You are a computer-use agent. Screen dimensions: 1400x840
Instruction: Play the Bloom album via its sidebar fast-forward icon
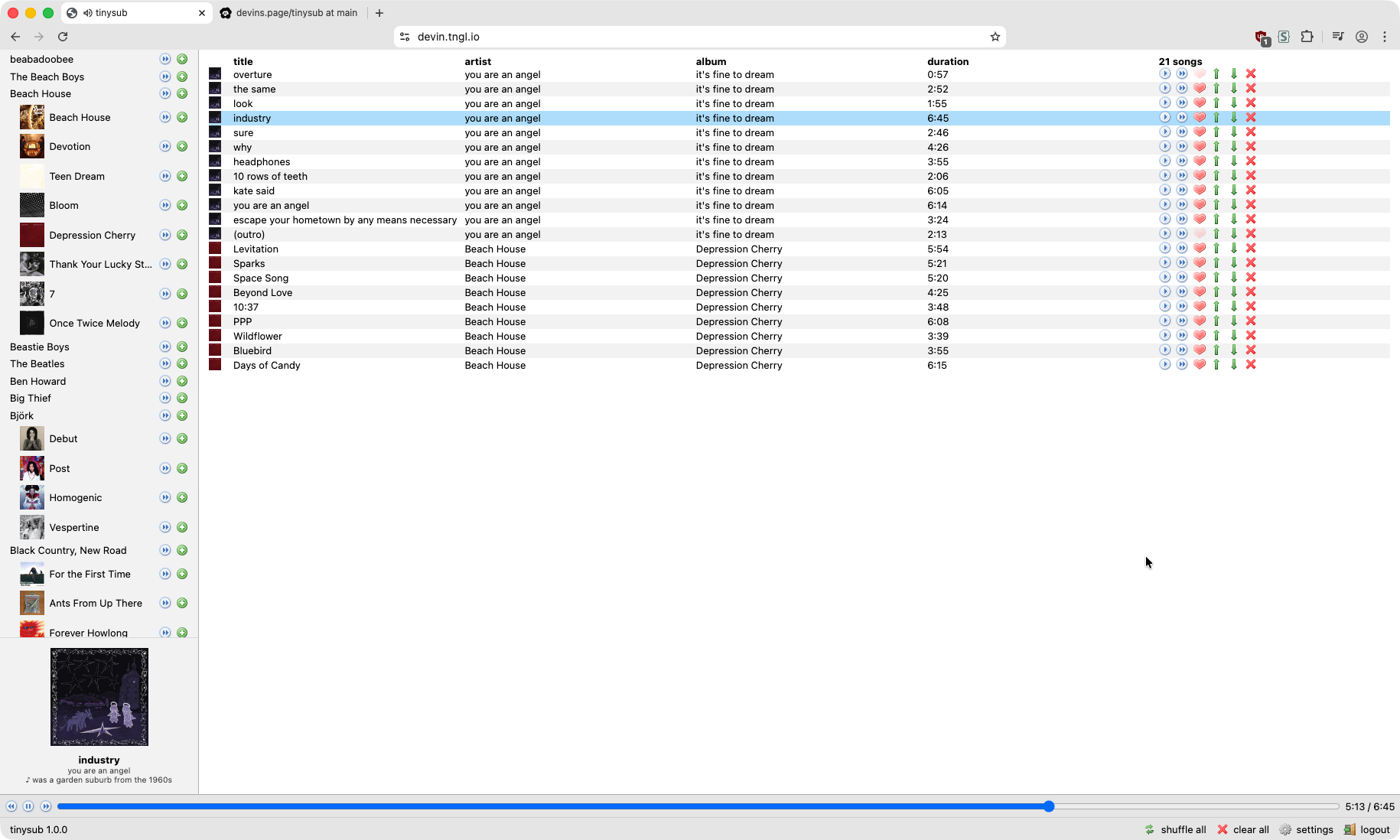tap(164, 205)
